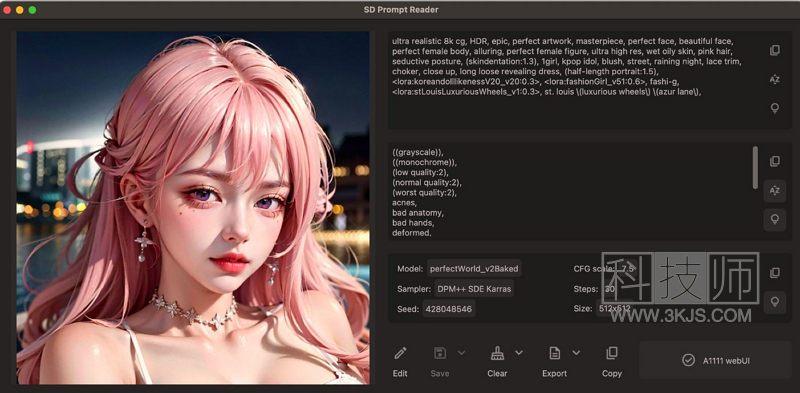
Task: Select the Seed value 428048546
Action: pos(449,309)
